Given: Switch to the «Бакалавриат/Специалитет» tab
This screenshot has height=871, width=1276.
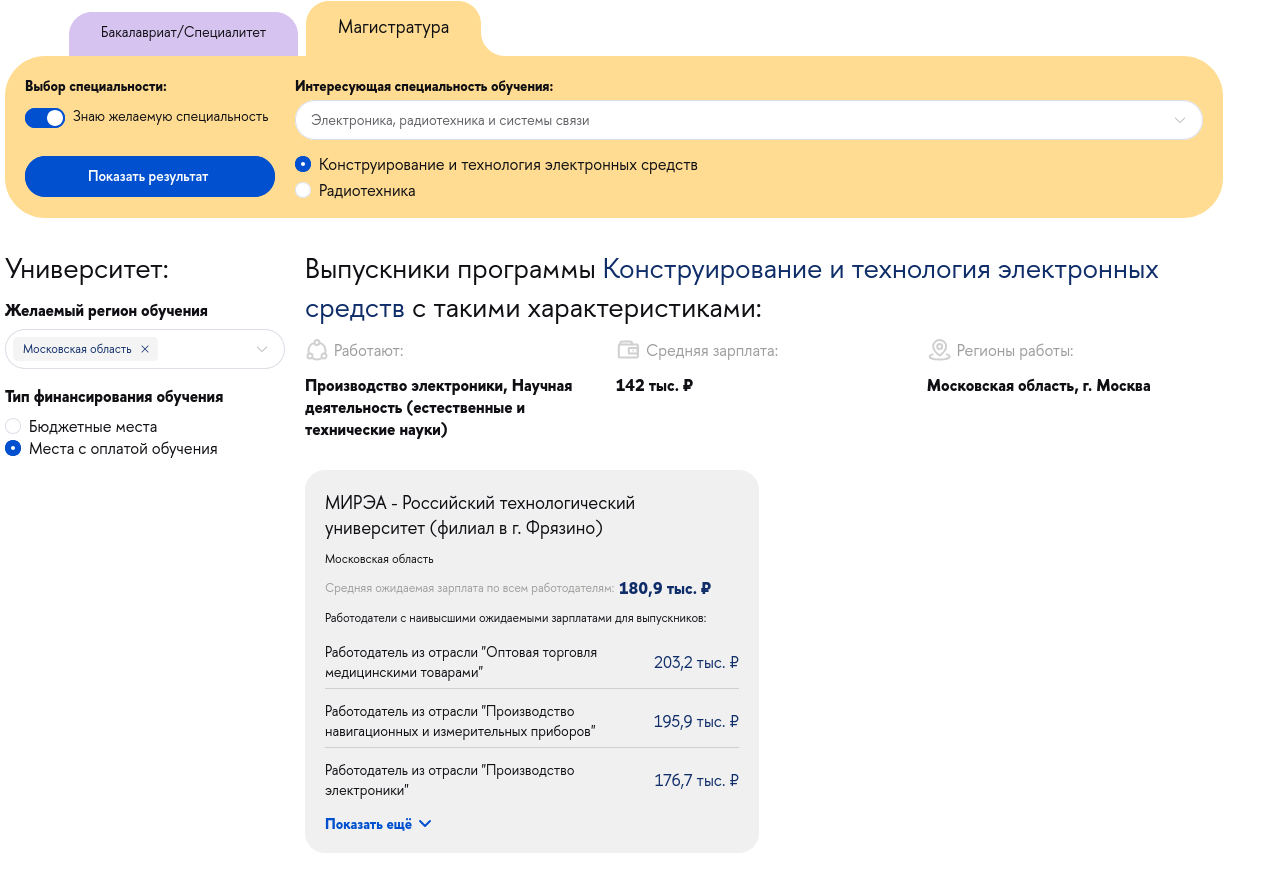Looking at the screenshot, I should point(182,33).
